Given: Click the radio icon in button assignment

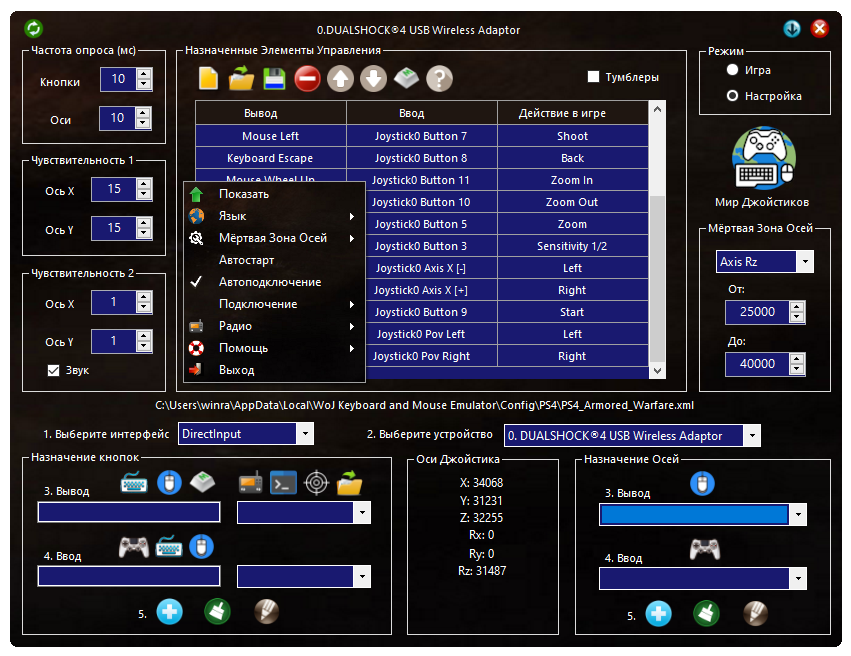Looking at the screenshot, I should [251, 482].
